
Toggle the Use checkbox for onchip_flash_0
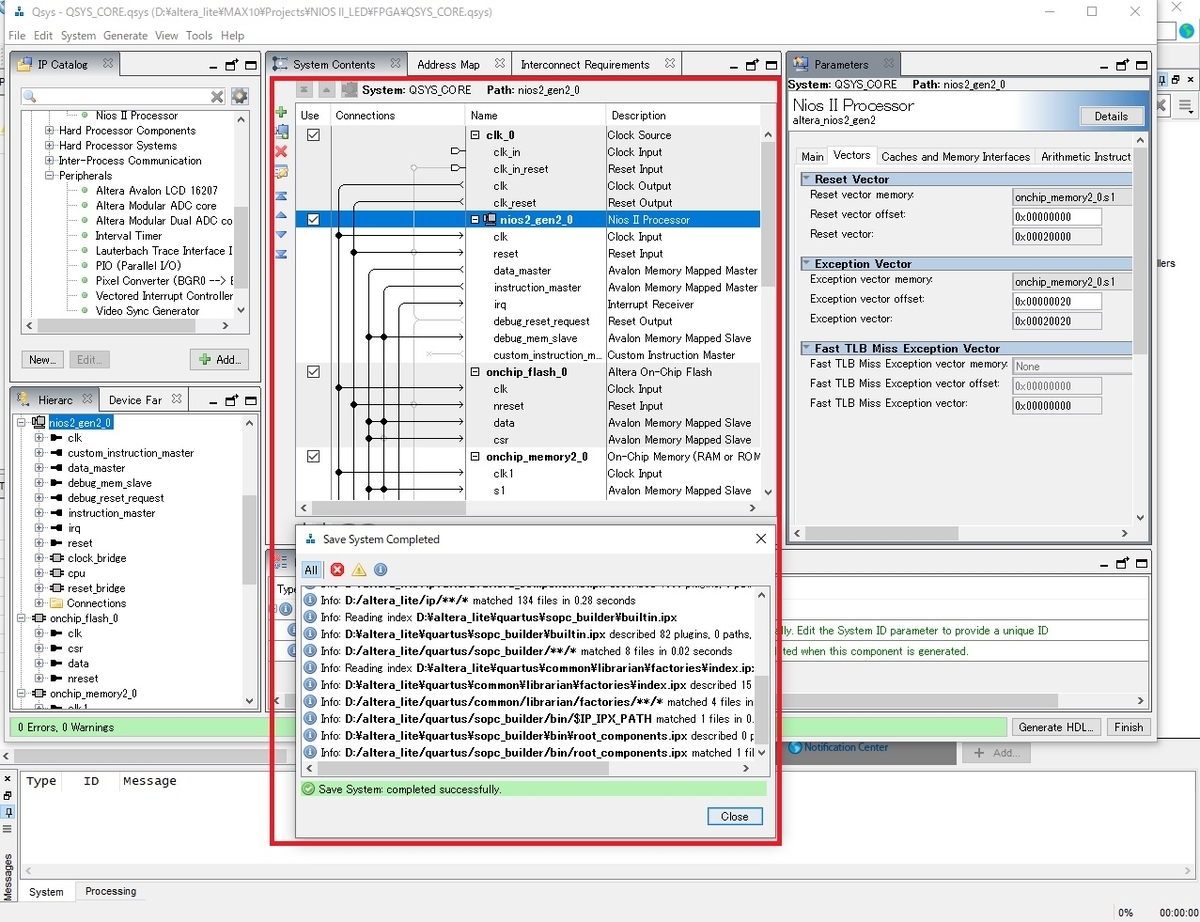[313, 372]
